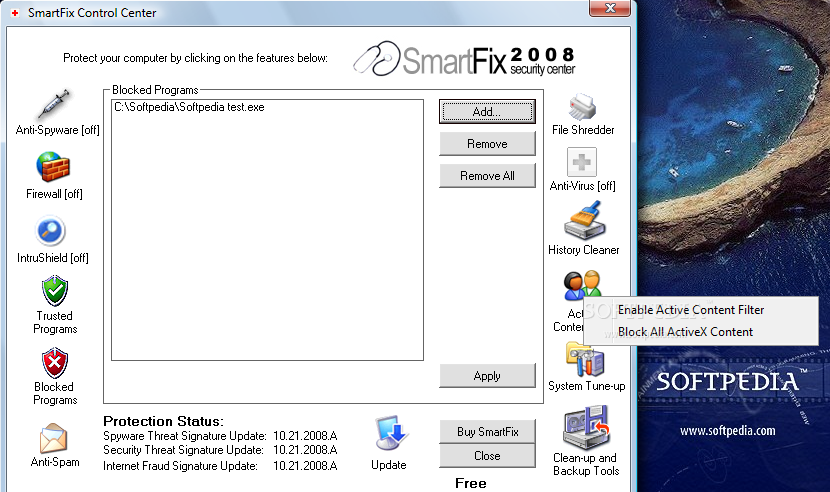Click the Remove button
This screenshot has height=492, width=830.
click(487, 144)
